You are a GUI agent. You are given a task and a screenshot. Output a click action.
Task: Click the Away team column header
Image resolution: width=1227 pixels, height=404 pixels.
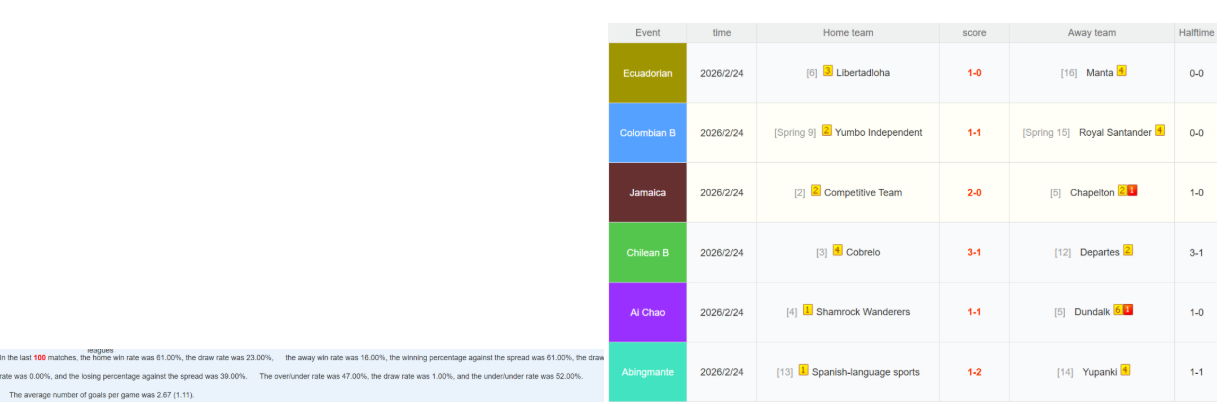(1091, 33)
